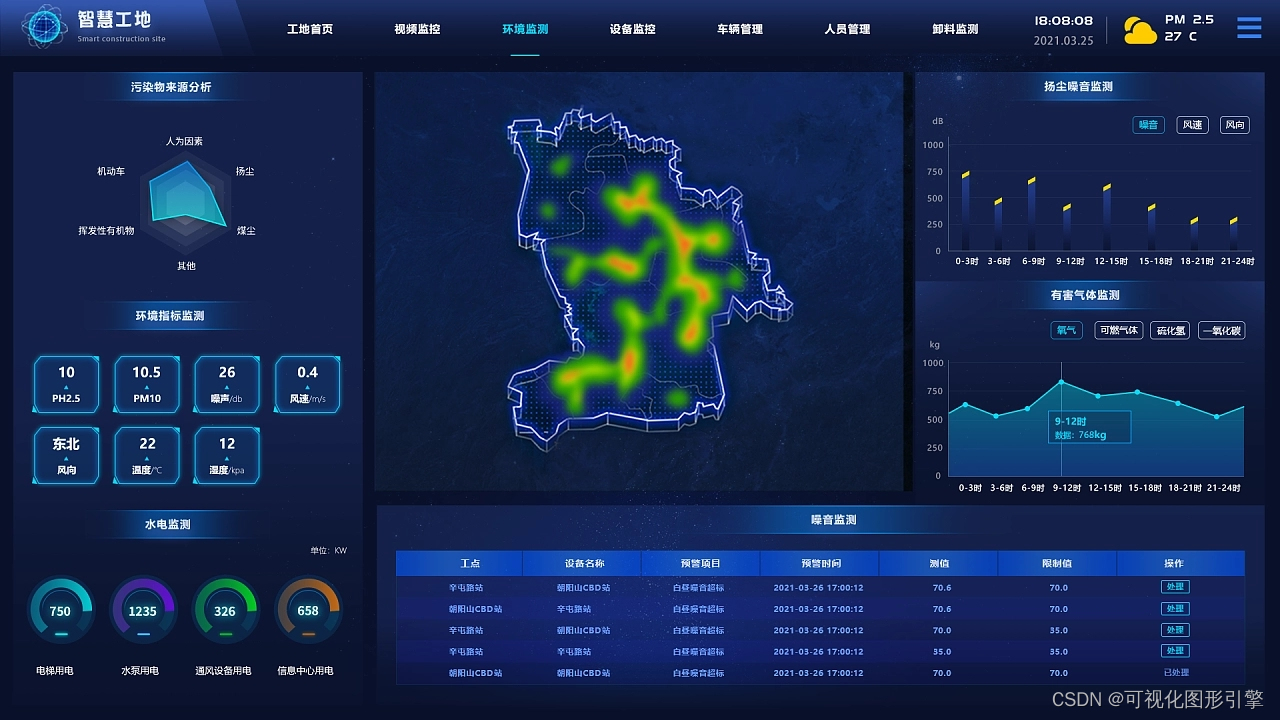Open the 车辆管理 tab
Viewport: 1280px width, 720px height.
[740, 29]
